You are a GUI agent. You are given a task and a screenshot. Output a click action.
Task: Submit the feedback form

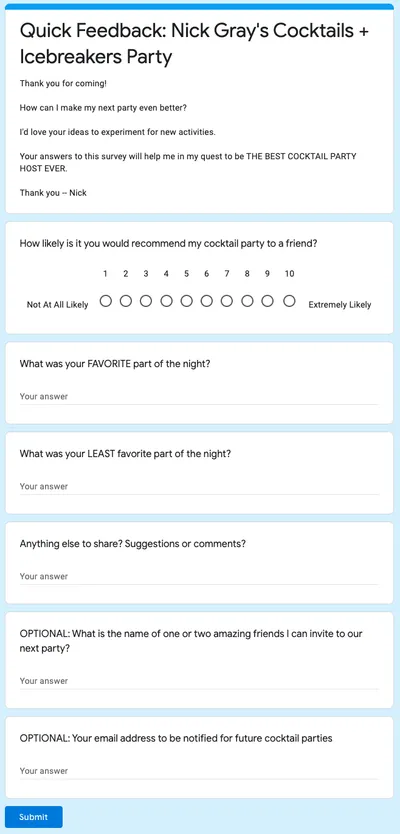pyautogui.click(x=34, y=817)
